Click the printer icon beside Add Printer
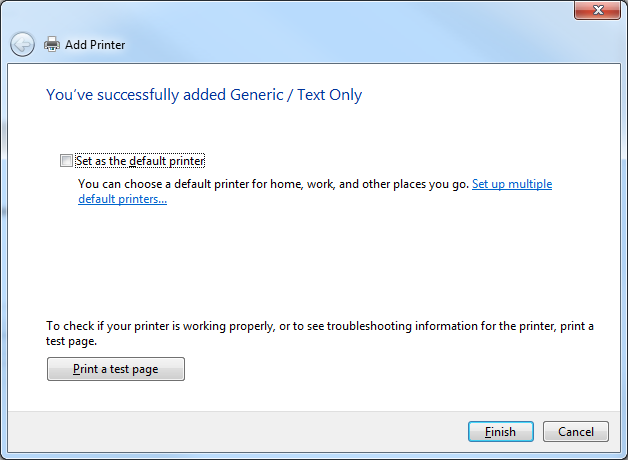The width and height of the screenshot is (628, 460). pos(52,44)
